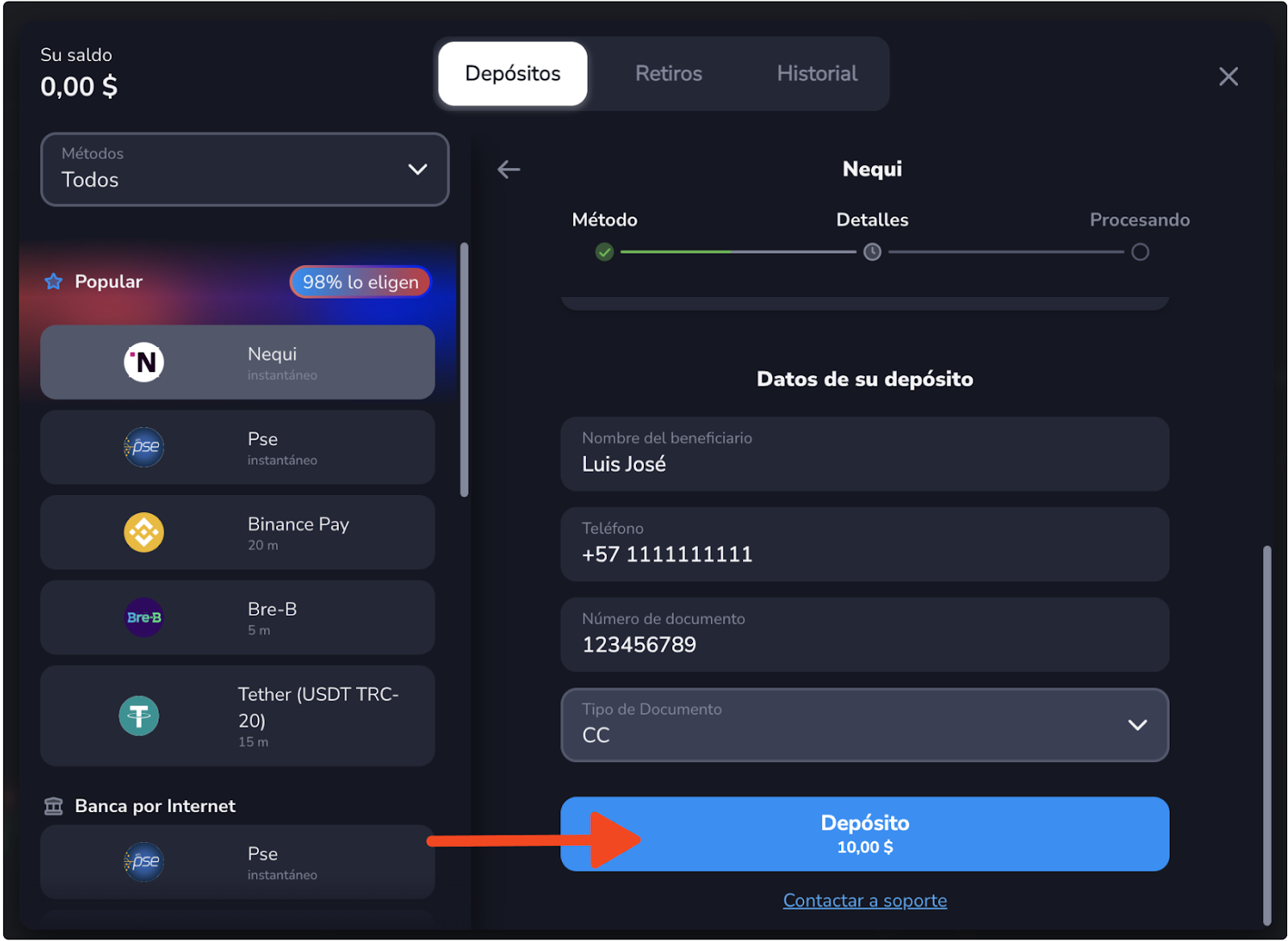Switch to the Retiros tab
This screenshot has width=1288, height=941.
(x=668, y=74)
